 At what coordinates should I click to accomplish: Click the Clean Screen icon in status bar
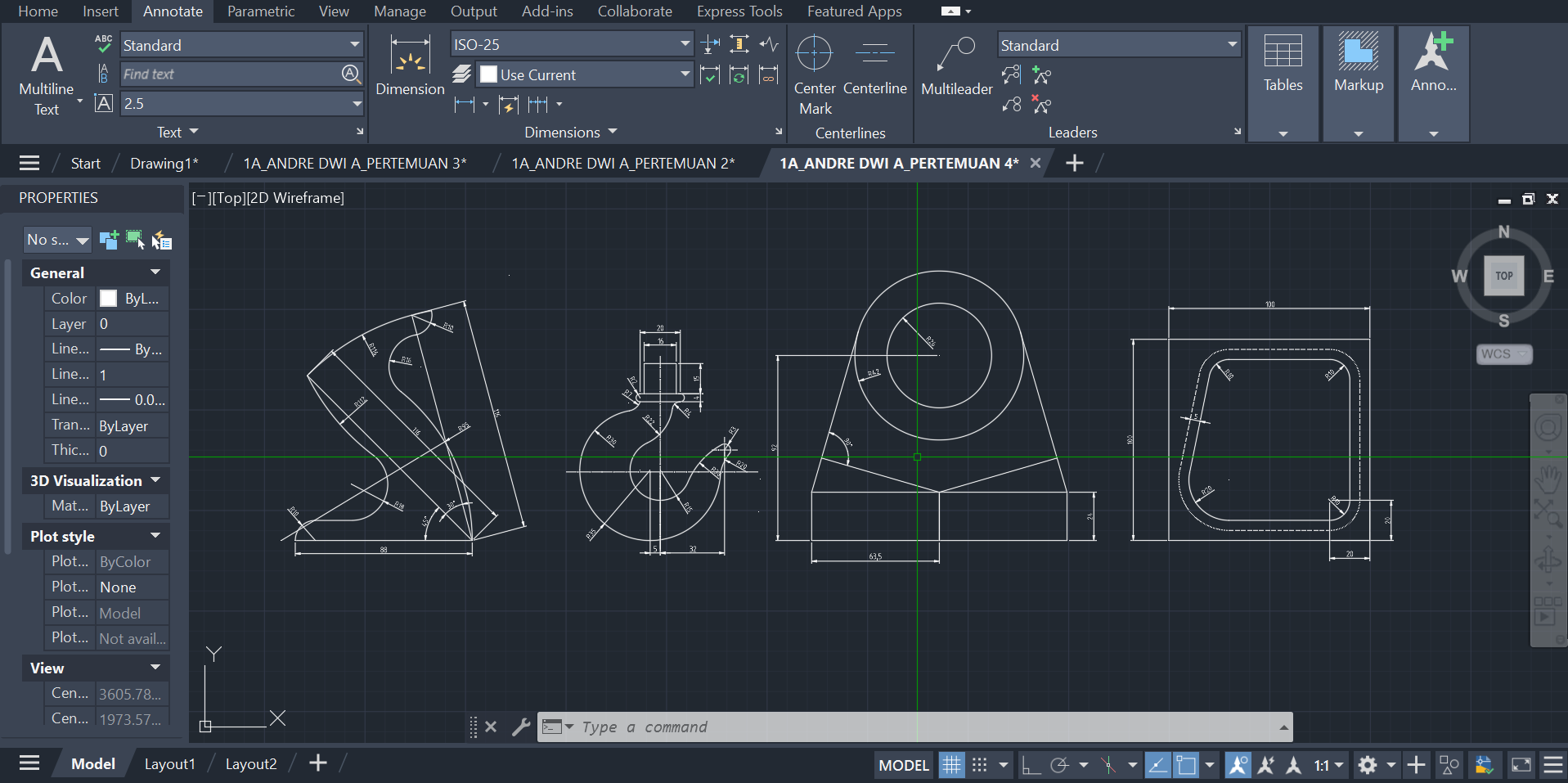(1521, 765)
